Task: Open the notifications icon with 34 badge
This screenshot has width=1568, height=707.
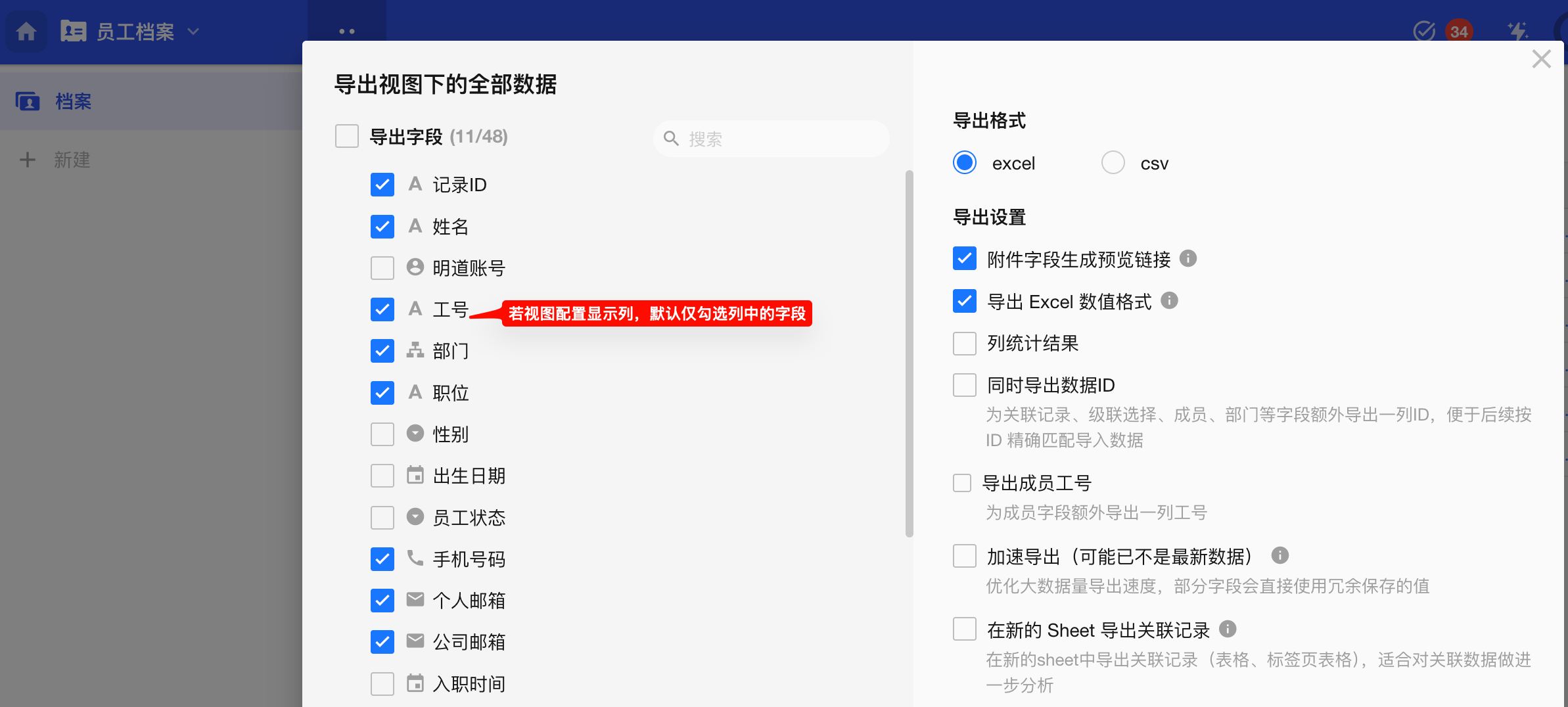Action: click(1458, 32)
